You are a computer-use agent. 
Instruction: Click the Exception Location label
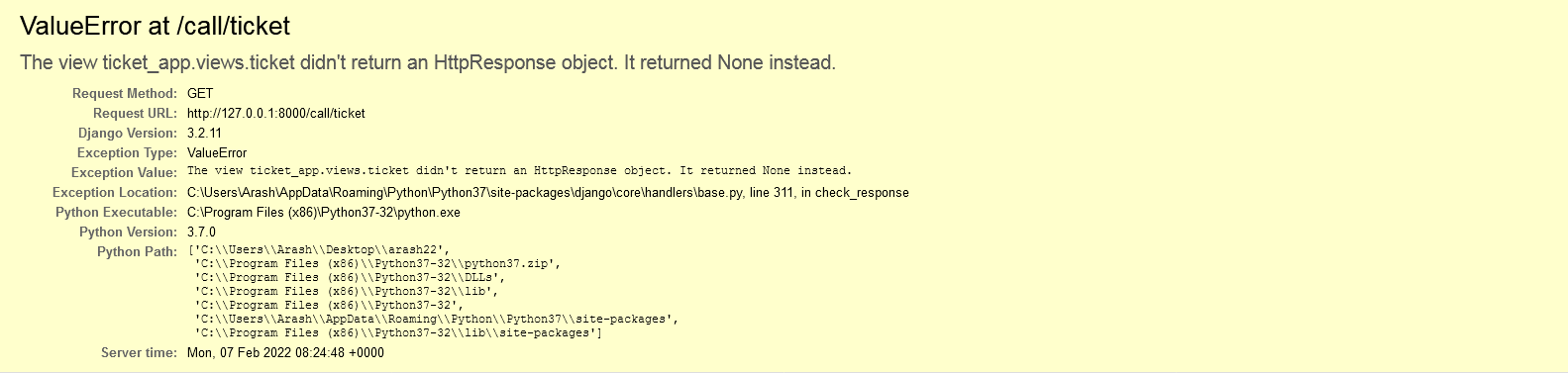tap(115, 193)
